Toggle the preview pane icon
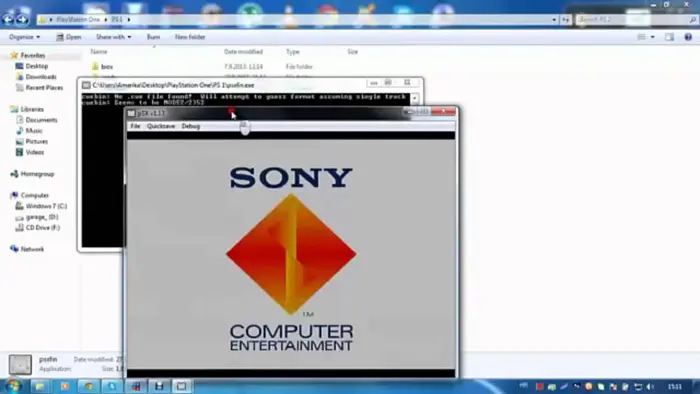 pyautogui.click(x=669, y=37)
